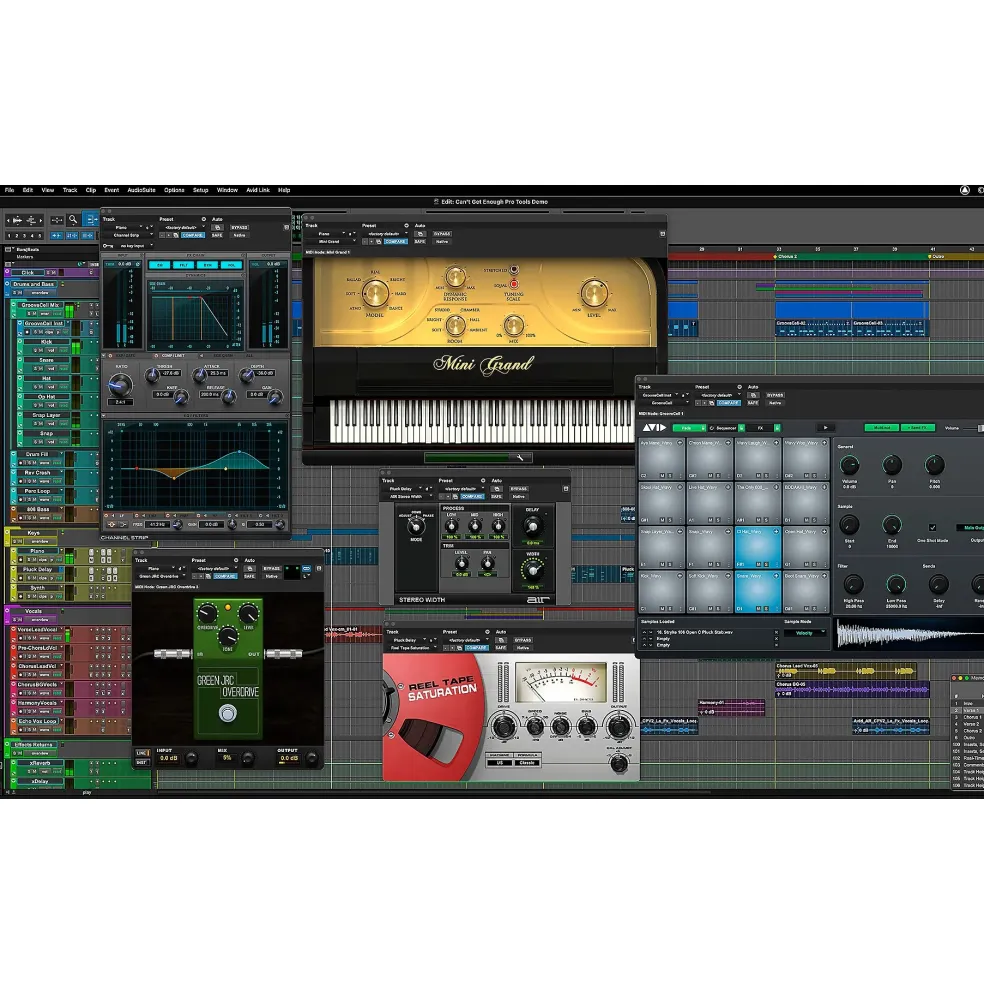This screenshot has height=985, width=984.
Task: Click the Channel Strip EQ frequency field
Action: [x=156, y=524]
